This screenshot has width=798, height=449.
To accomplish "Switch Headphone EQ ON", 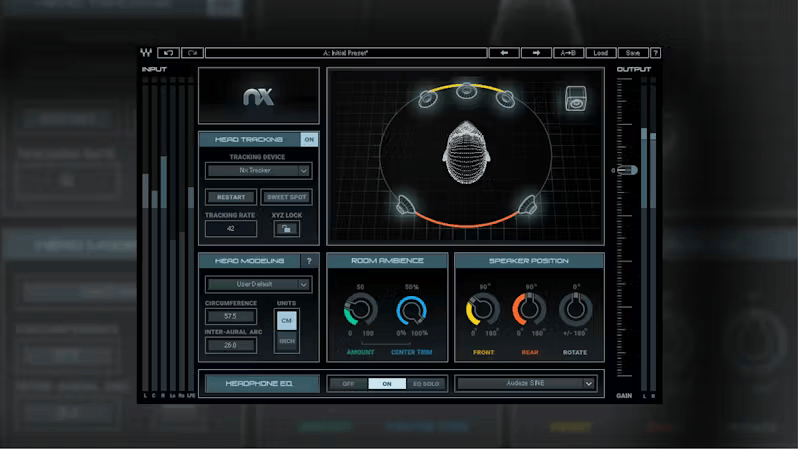I will click(x=387, y=384).
